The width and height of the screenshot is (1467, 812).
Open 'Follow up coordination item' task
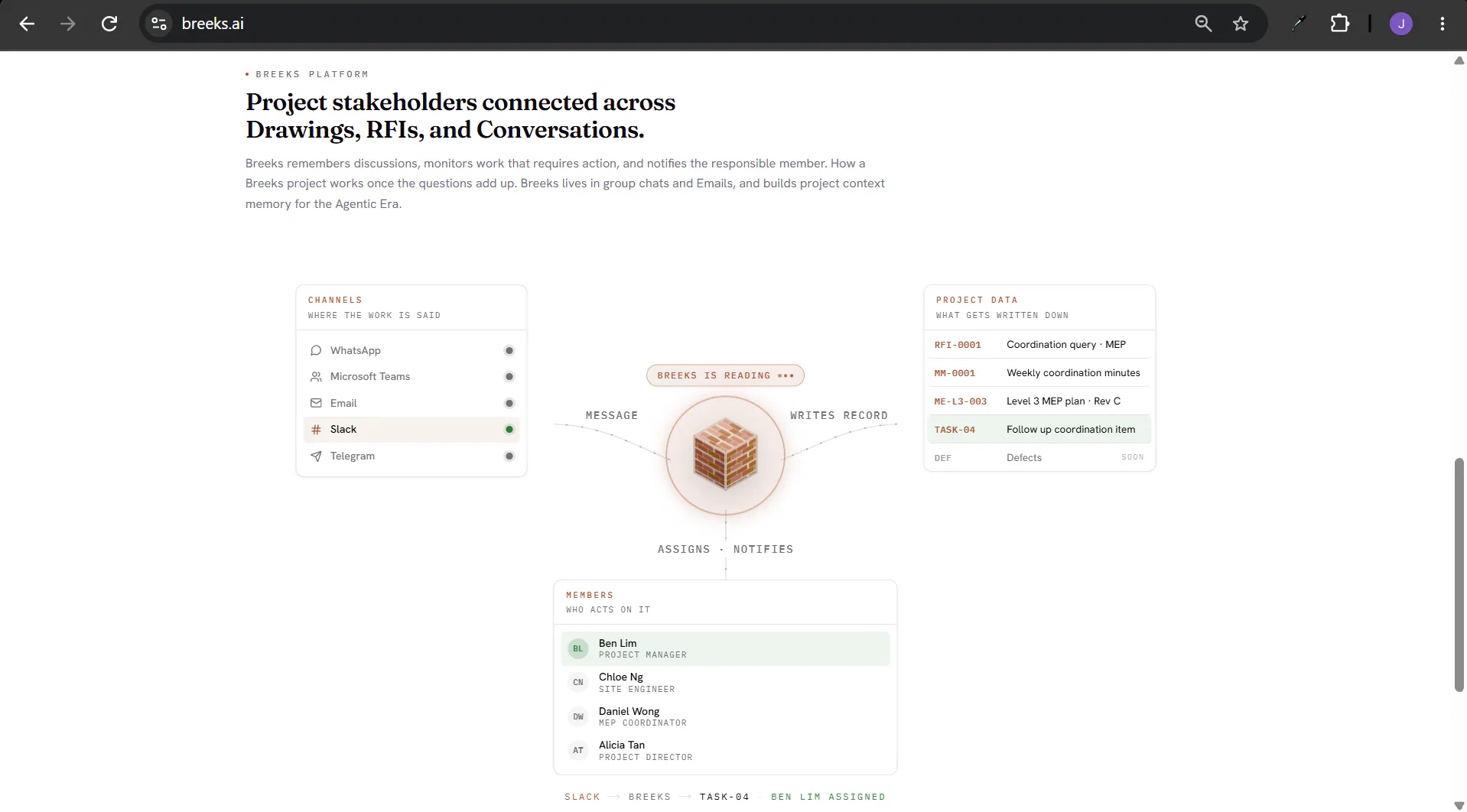[x=1071, y=430]
